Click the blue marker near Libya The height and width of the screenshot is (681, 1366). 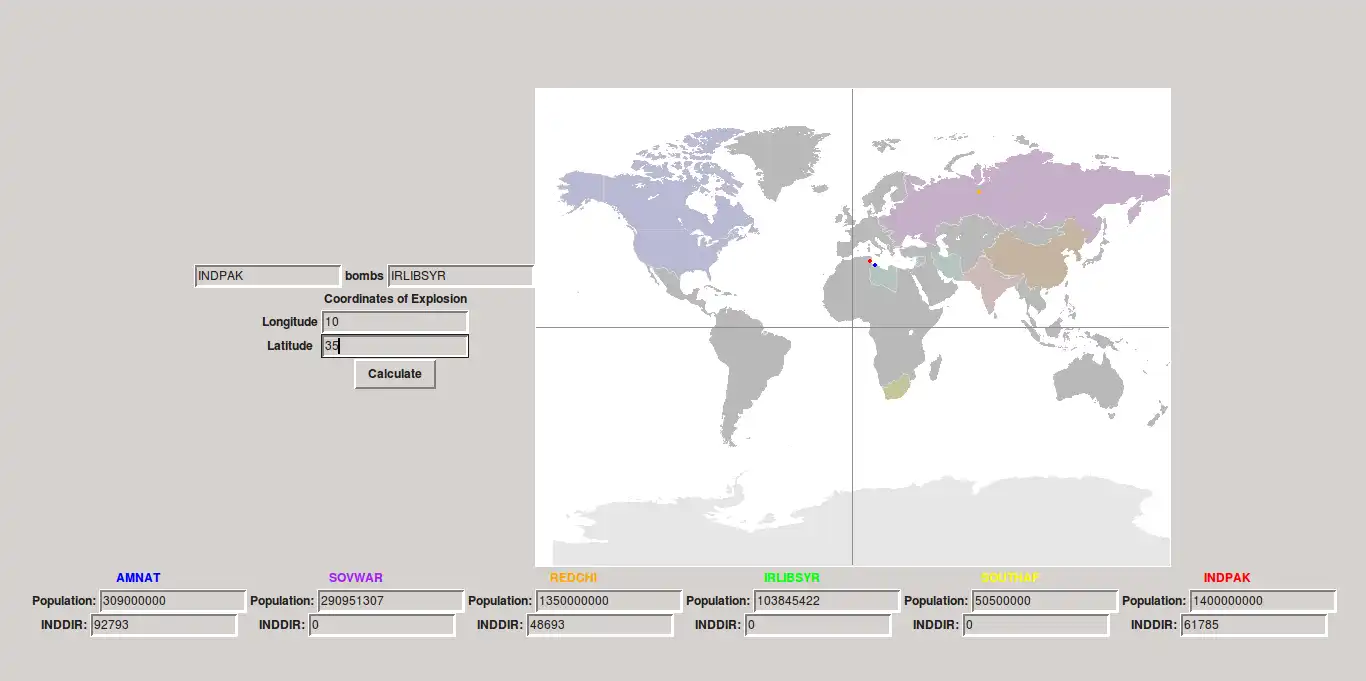(x=875, y=266)
